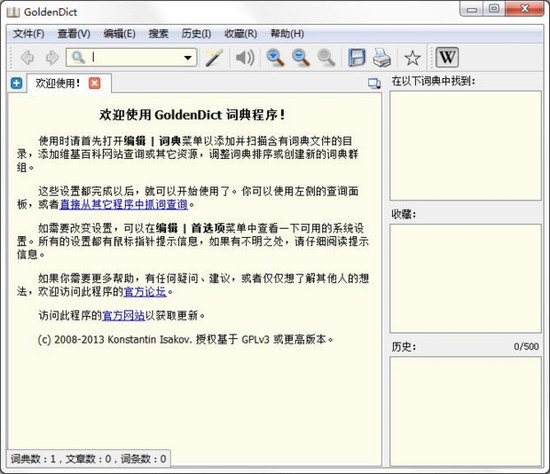Screen dimensions: 550x474
Task: Click the 词典数：1 status bar text
Action: tap(33, 459)
